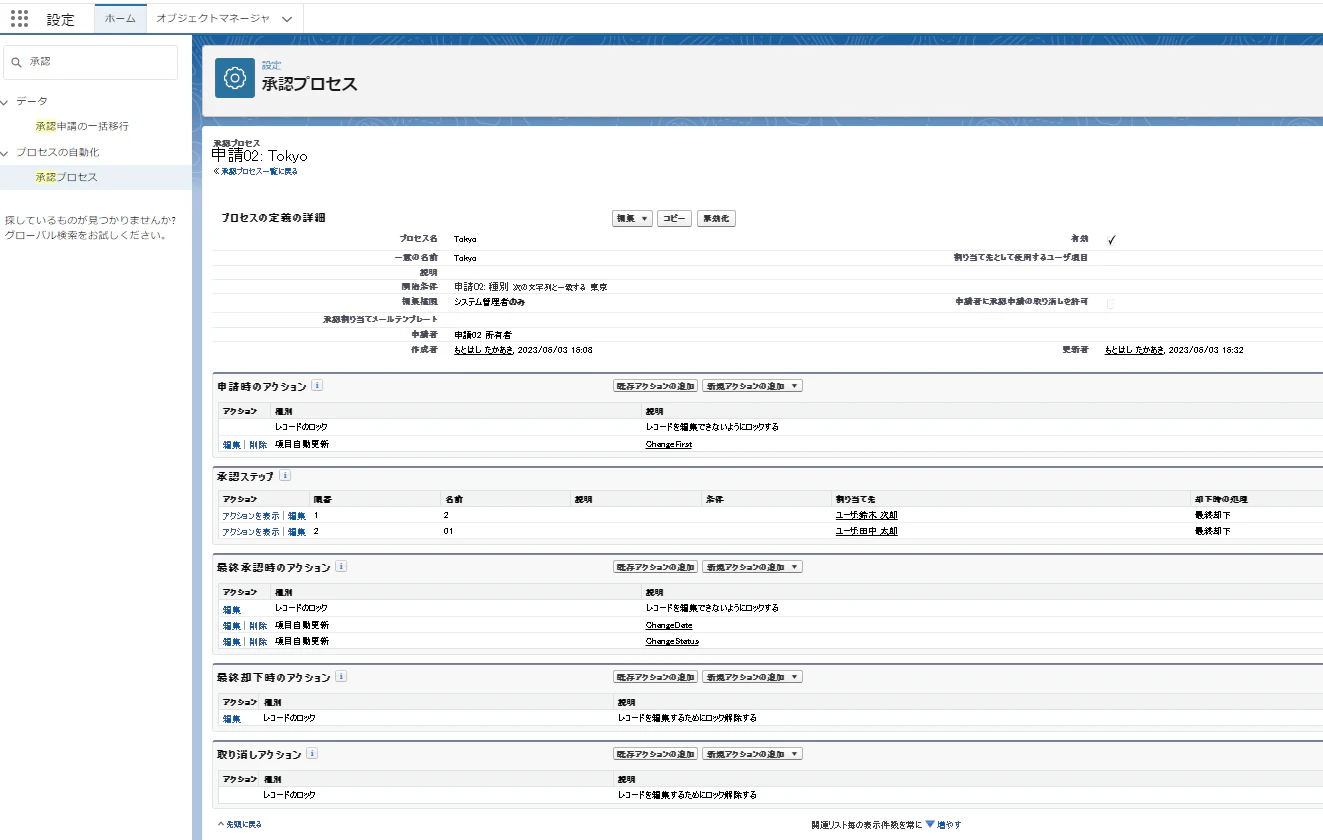Click the gear icon beside 承認プロセス title

tap(235, 78)
